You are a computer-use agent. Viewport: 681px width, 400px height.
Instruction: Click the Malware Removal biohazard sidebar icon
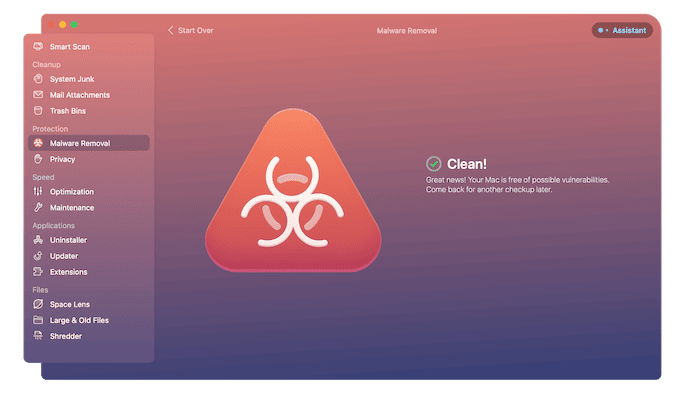click(x=38, y=143)
